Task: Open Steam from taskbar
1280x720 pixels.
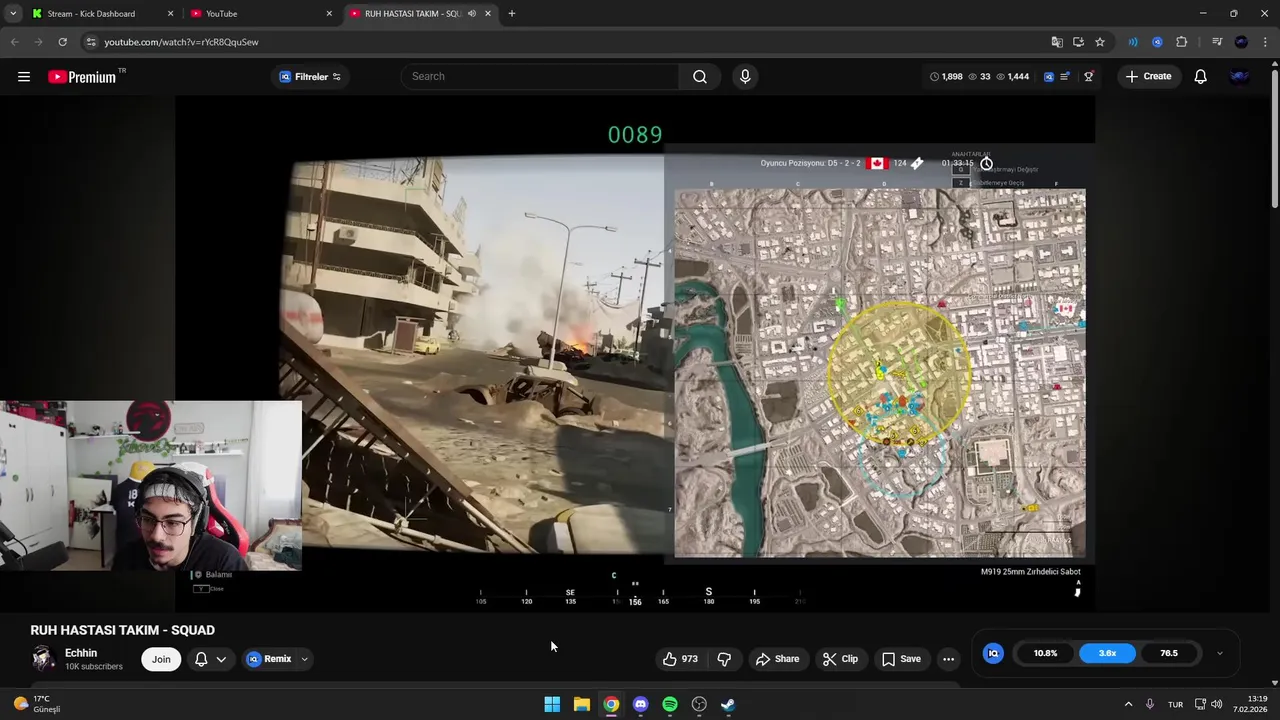Action: pyautogui.click(x=728, y=704)
